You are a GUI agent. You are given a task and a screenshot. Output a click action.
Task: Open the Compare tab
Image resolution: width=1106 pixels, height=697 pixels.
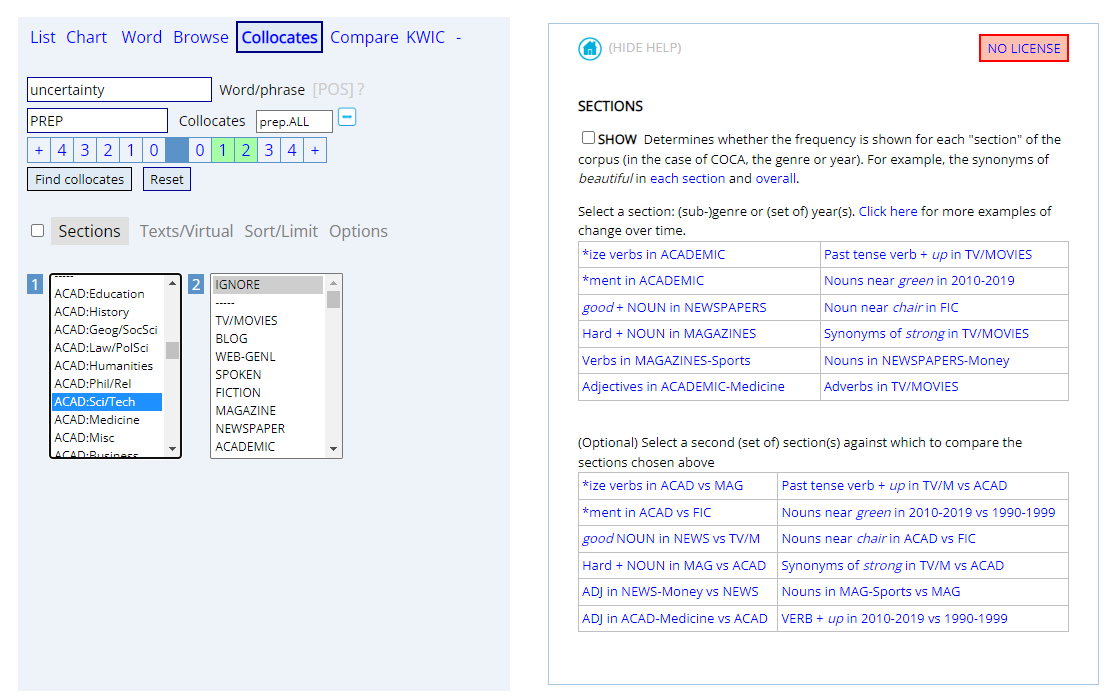point(364,37)
